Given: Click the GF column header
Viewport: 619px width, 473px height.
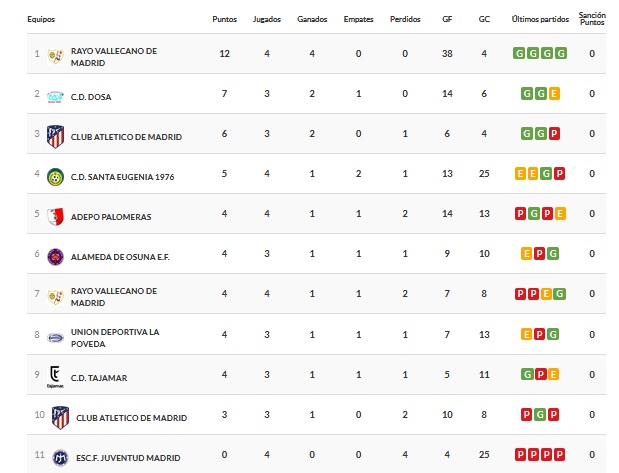Looking at the screenshot, I should coord(447,19).
